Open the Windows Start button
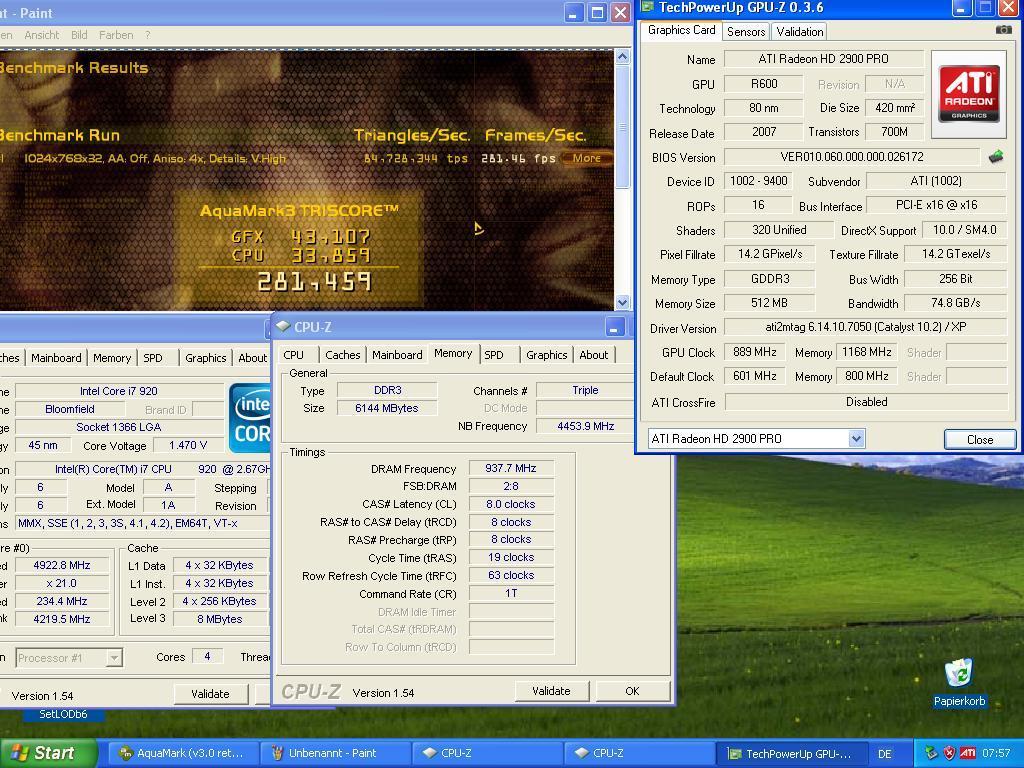This screenshot has height=768, width=1024. tap(48, 753)
